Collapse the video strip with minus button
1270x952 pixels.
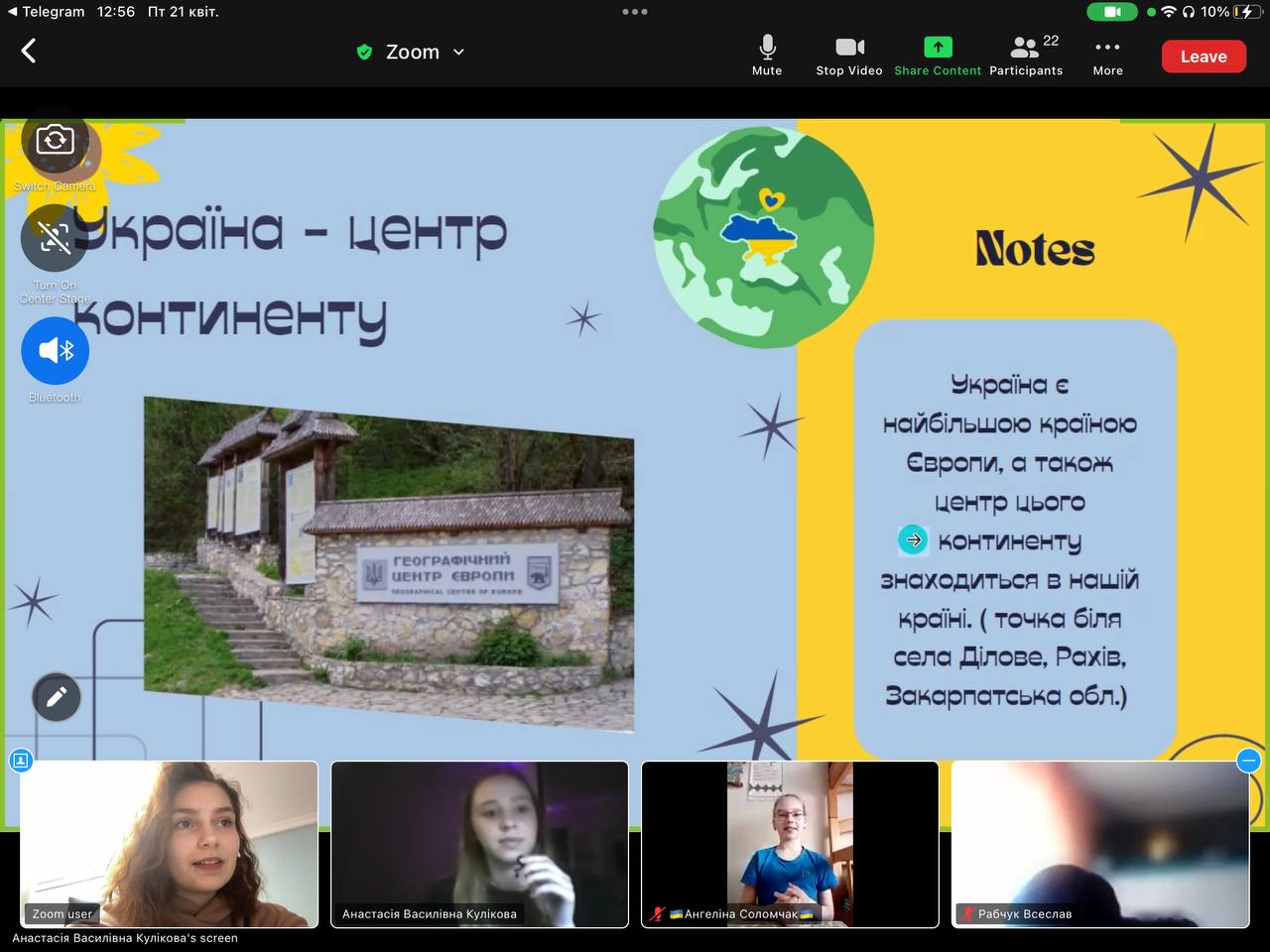coord(1248,761)
